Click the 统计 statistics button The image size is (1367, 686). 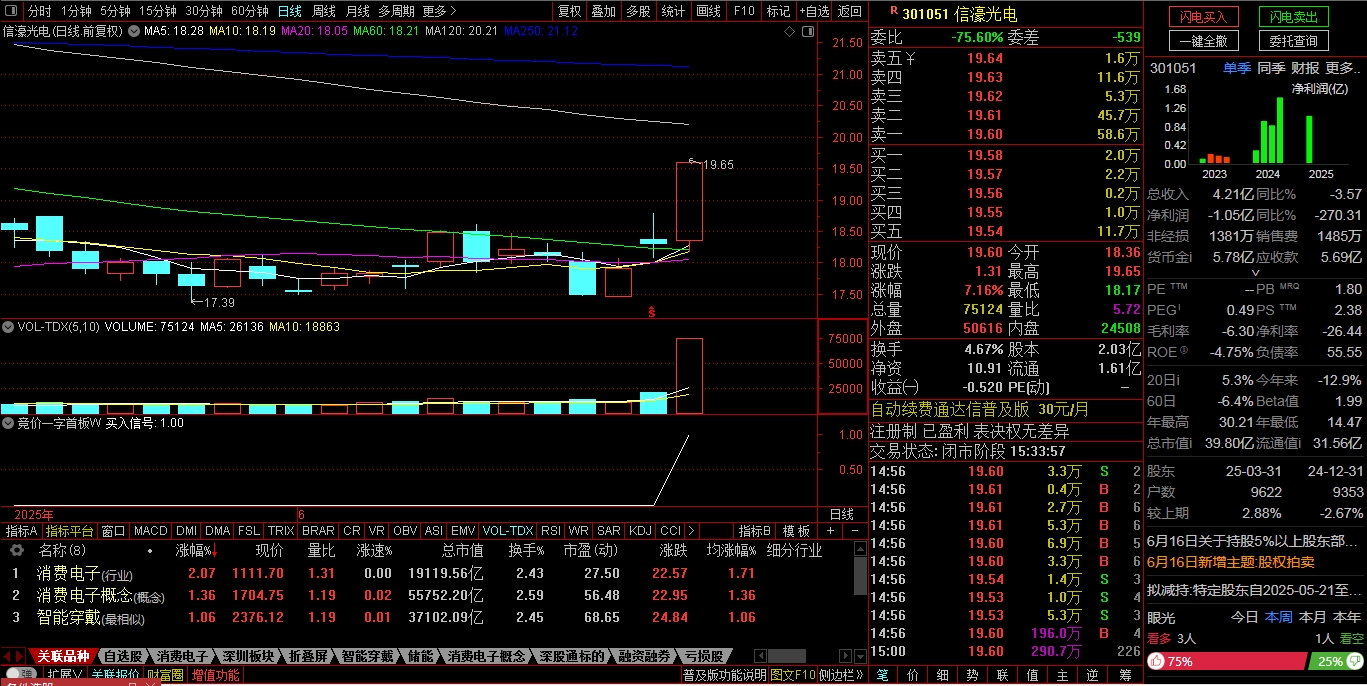[673, 11]
